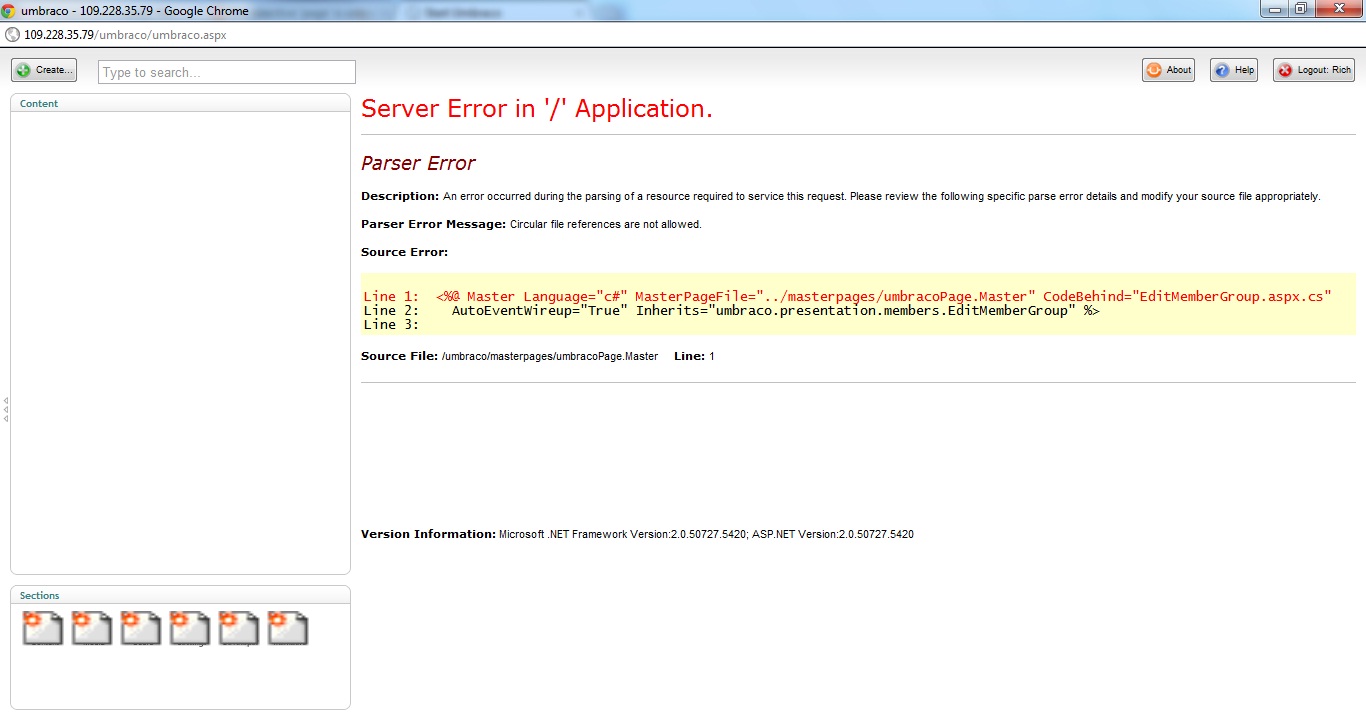Click the 'Source Error:' label

tap(404, 252)
